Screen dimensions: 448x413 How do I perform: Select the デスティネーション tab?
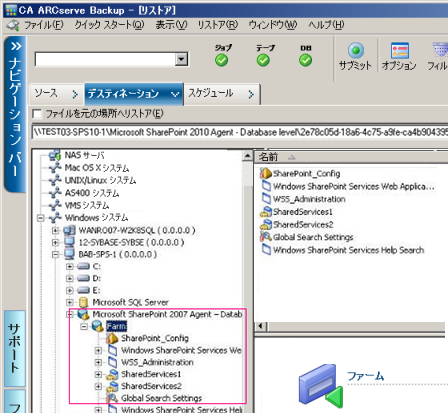[x=134, y=94]
